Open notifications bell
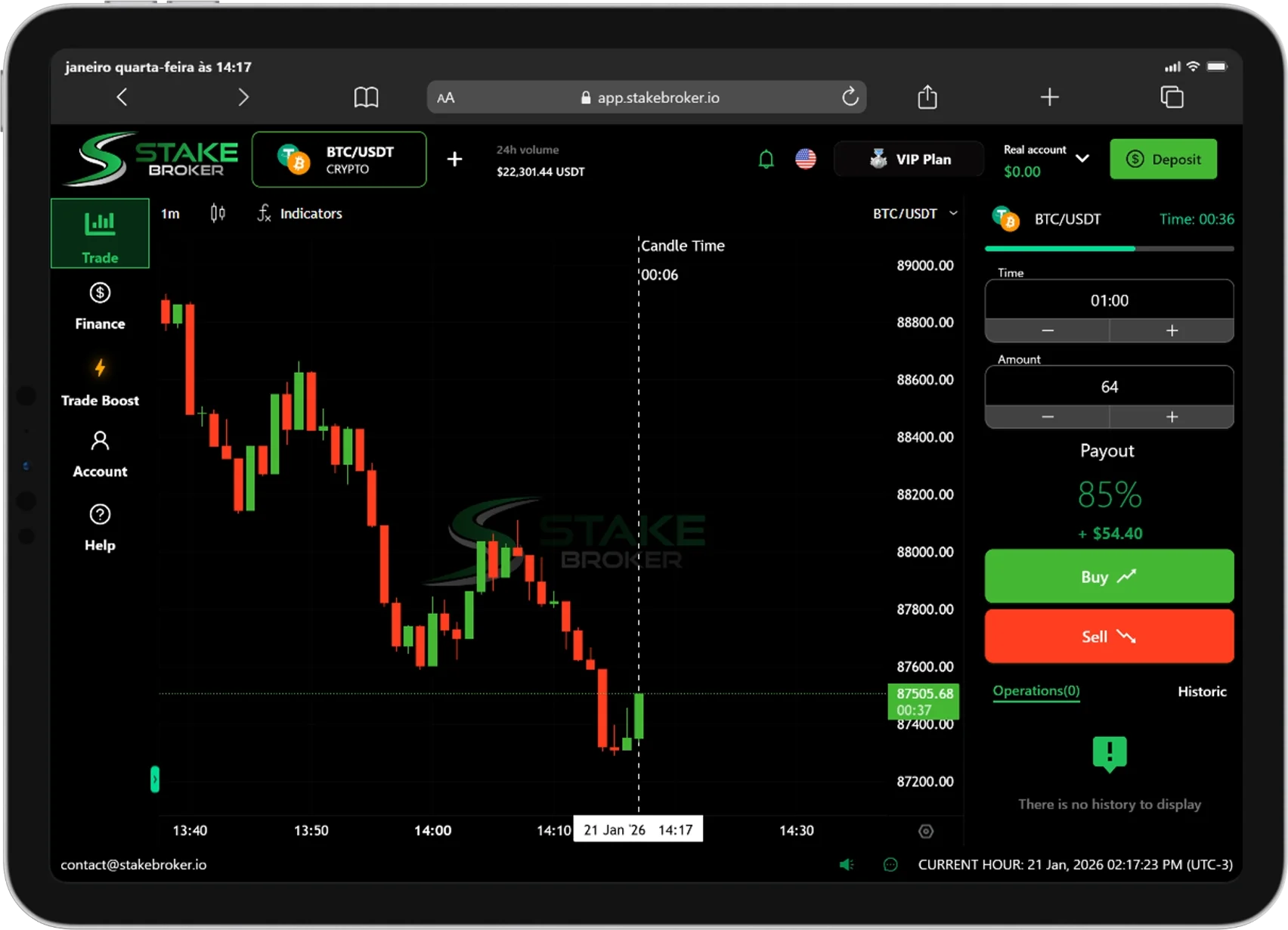 766,159
